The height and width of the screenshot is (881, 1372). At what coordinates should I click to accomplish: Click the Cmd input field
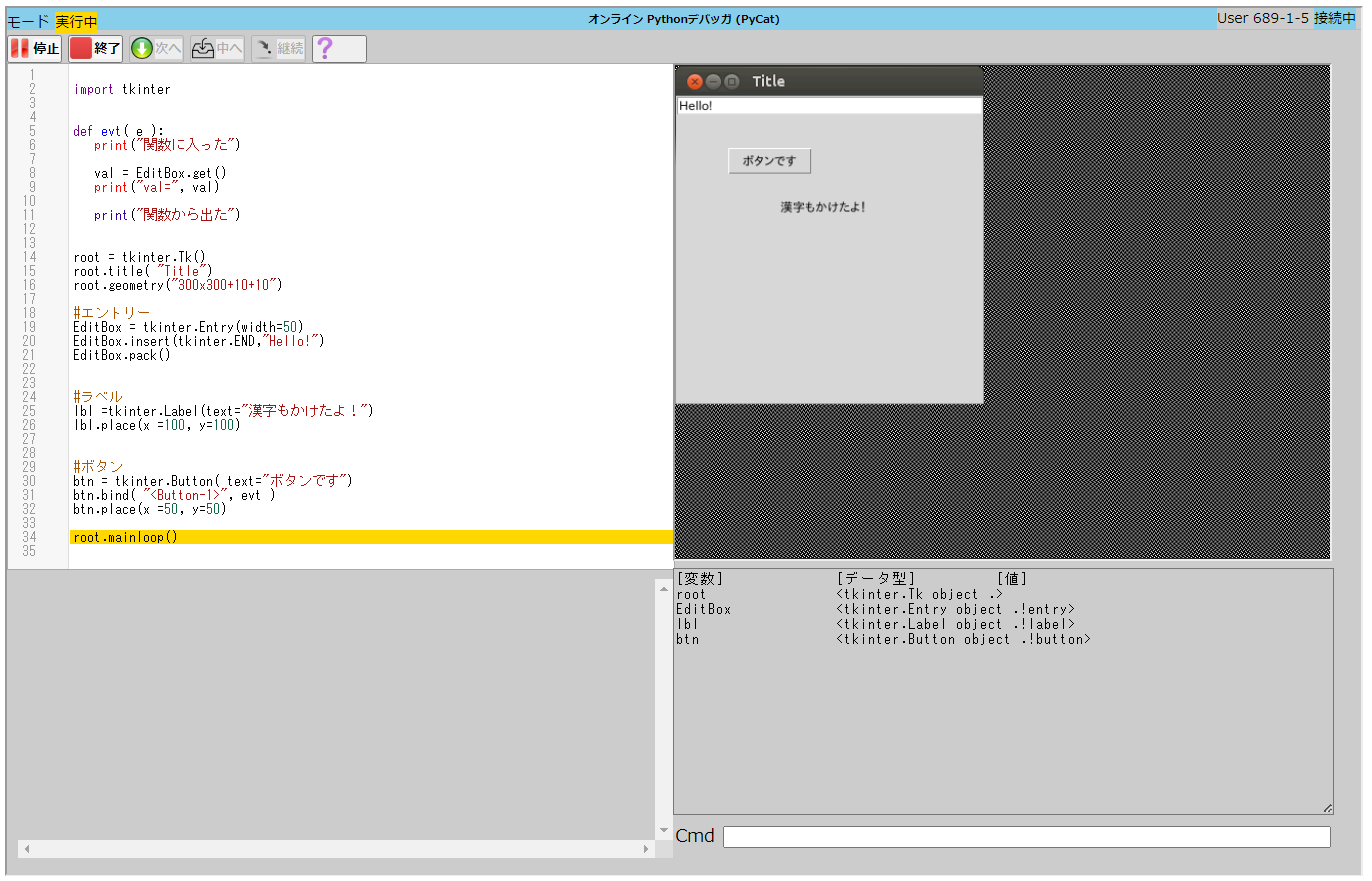(1027, 837)
